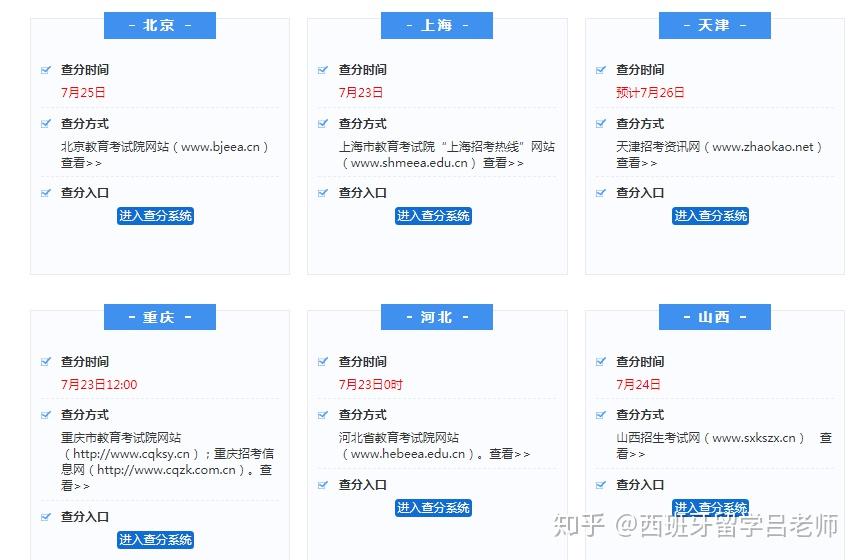Open 查看>> link under 北京教育考试院网站
Viewport: 860px width, 560px height.
[x=81, y=163]
